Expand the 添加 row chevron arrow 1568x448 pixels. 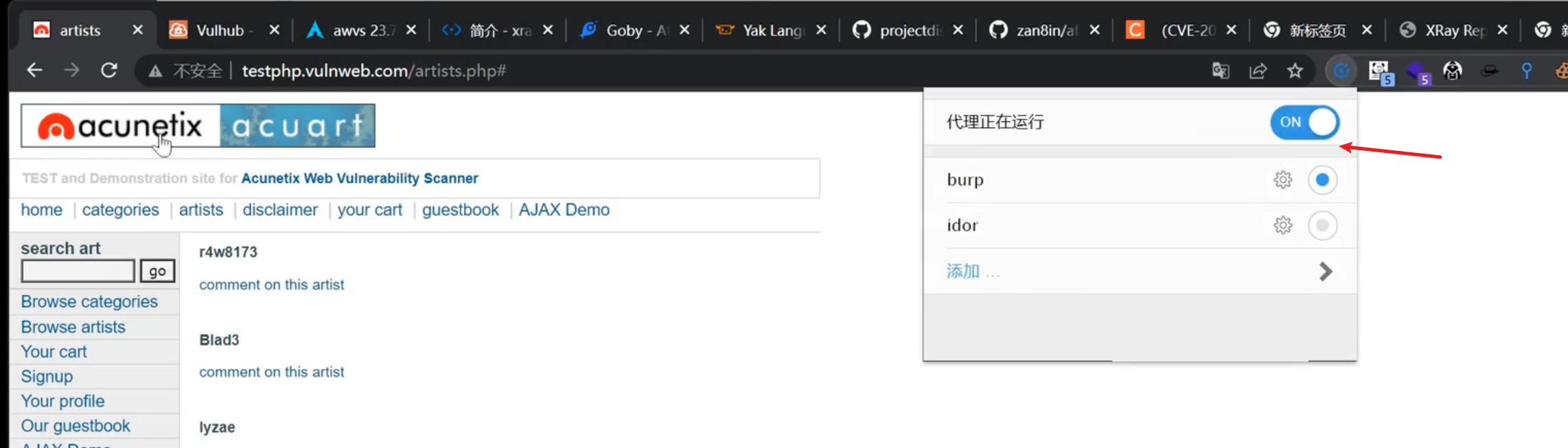[1326, 272]
